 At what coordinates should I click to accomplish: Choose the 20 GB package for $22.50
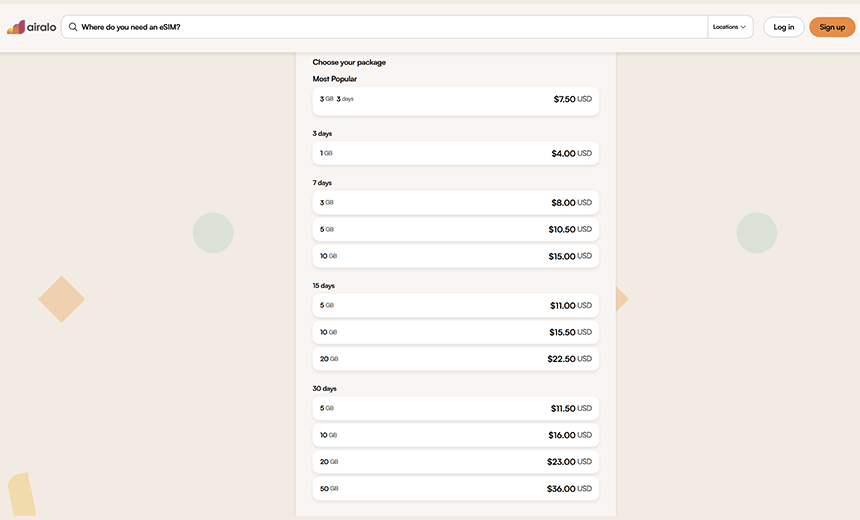pyautogui.click(x=456, y=359)
